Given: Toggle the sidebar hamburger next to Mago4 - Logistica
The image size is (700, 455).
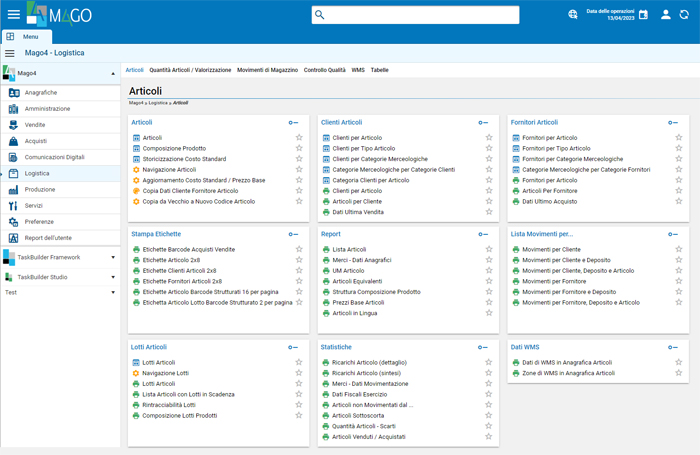Looking at the screenshot, I should click(10, 53).
